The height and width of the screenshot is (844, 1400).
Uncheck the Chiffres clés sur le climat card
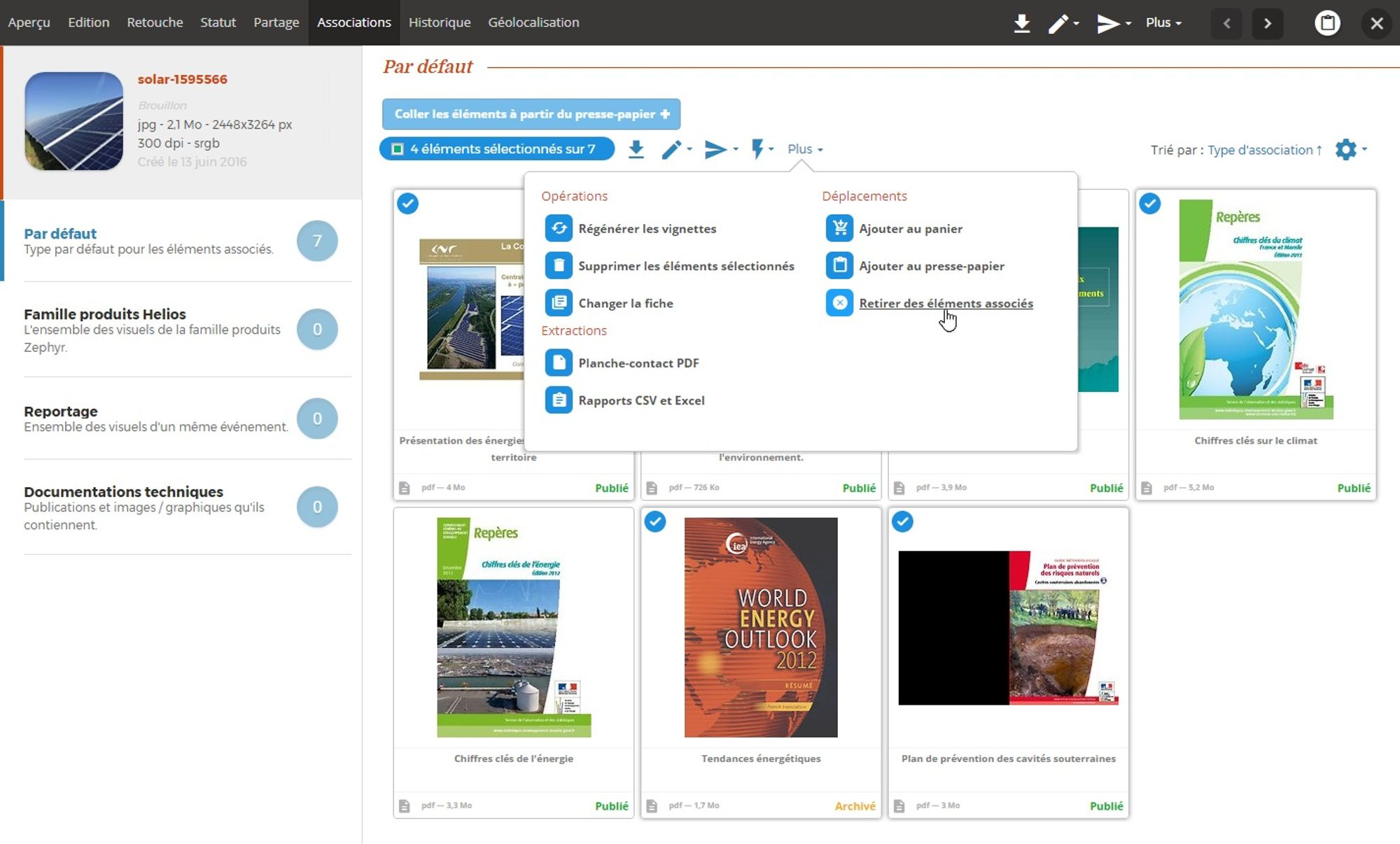click(x=1150, y=204)
